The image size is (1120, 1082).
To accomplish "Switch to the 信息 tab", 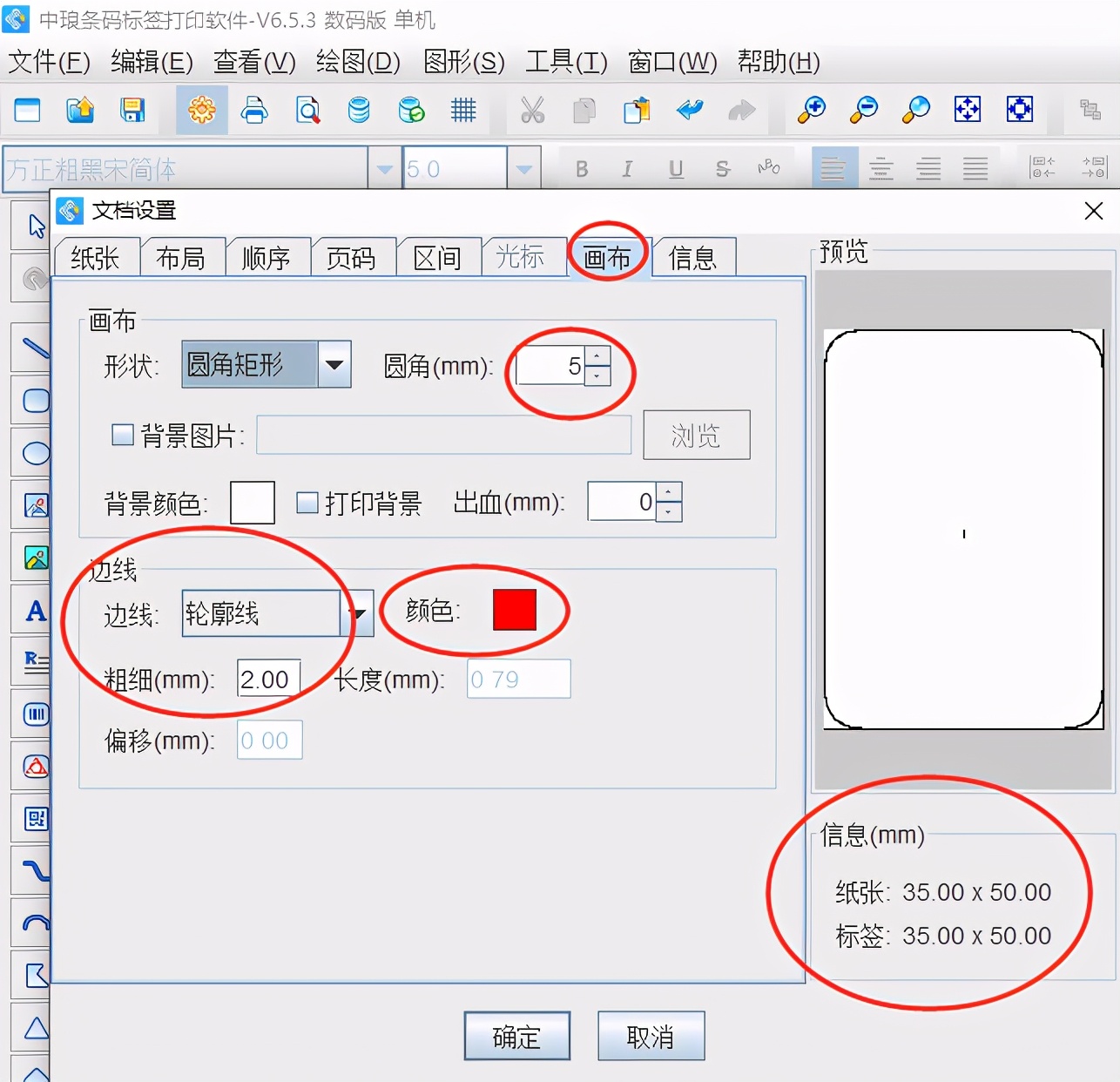I will click(x=693, y=258).
